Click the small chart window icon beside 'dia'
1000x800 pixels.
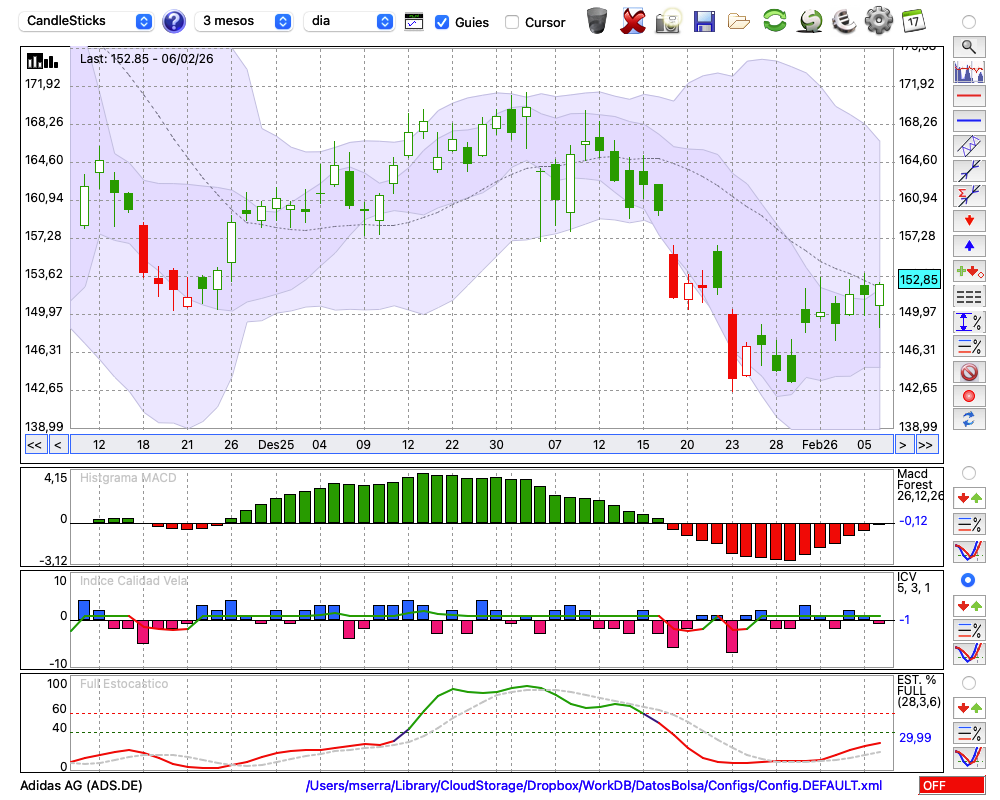(x=414, y=22)
